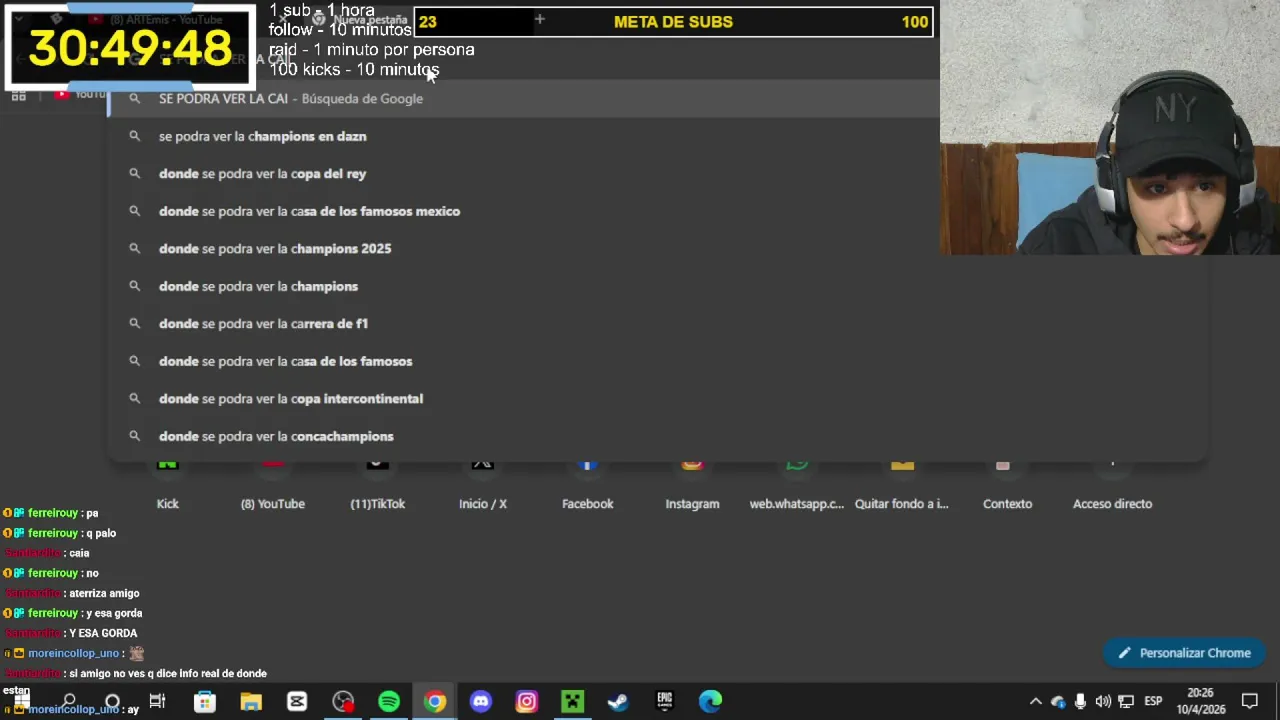
Task: Click the microphone tray icon
Action: pyautogui.click(x=1080, y=701)
